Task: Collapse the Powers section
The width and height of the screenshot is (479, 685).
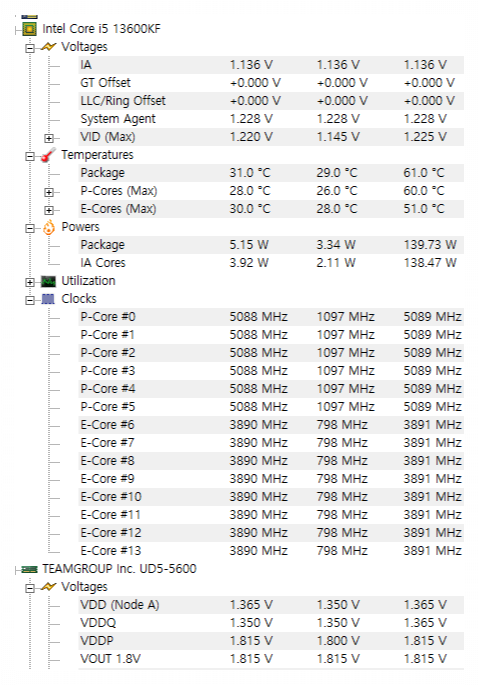Action: [x=30, y=228]
